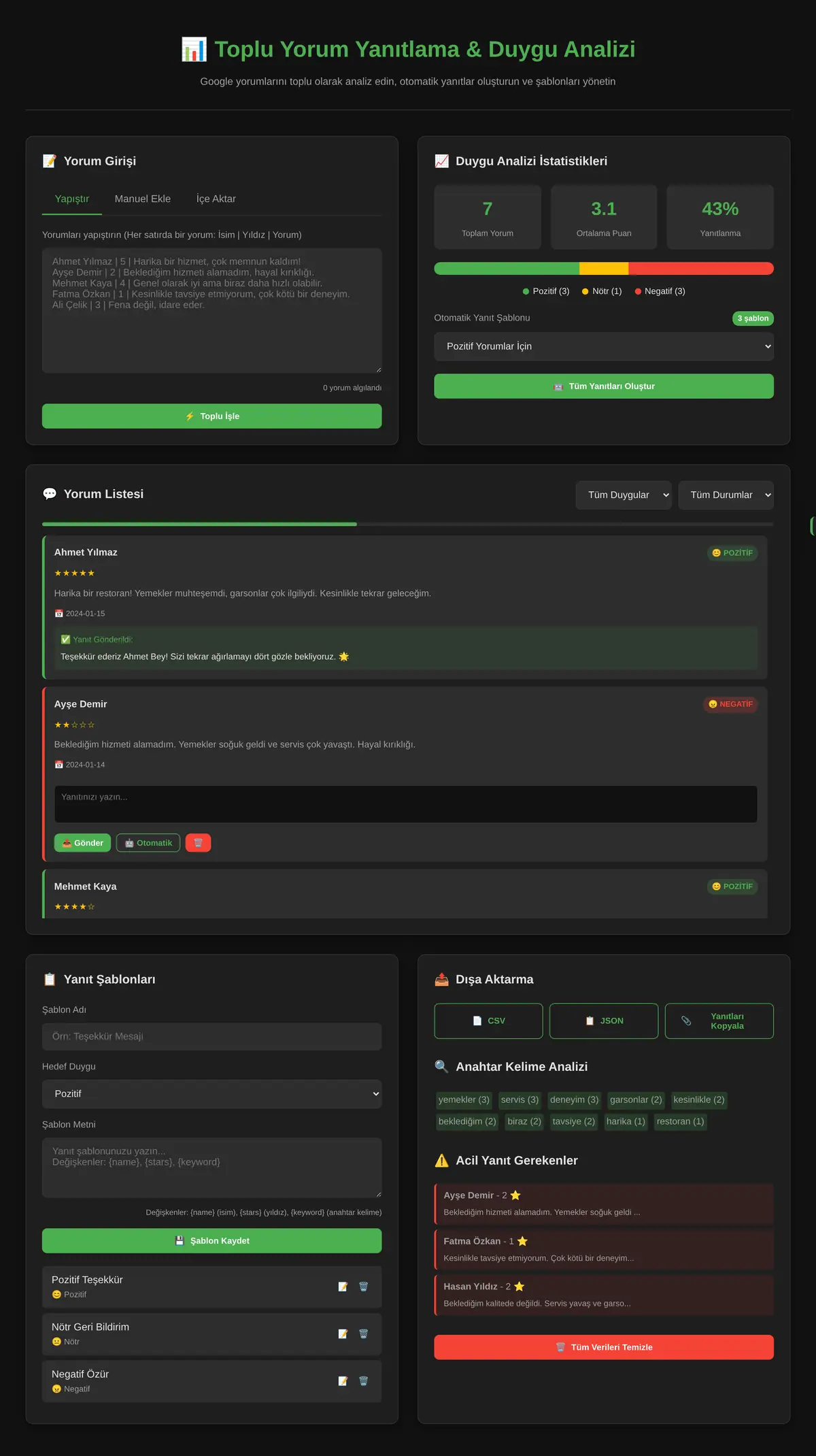Copy replies with Yanıtları Kopyala
The image size is (816, 1456).
point(719,1021)
